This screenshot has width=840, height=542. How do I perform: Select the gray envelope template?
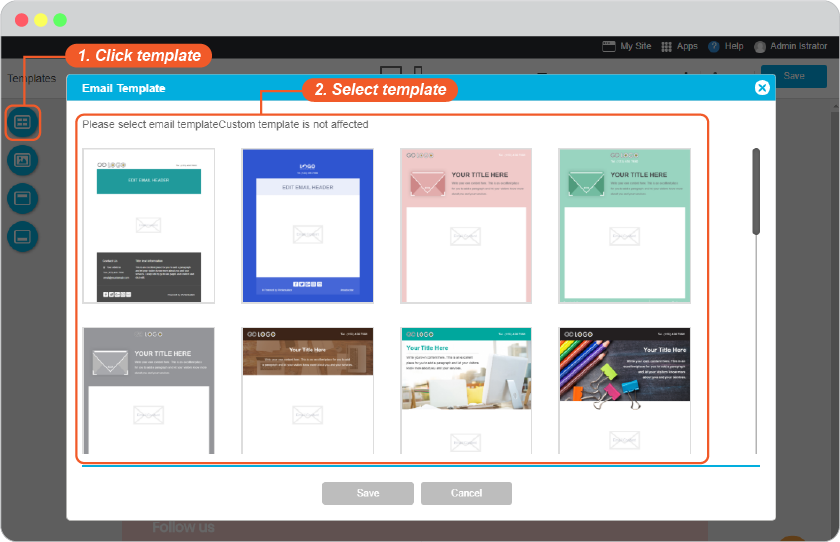click(x=148, y=391)
